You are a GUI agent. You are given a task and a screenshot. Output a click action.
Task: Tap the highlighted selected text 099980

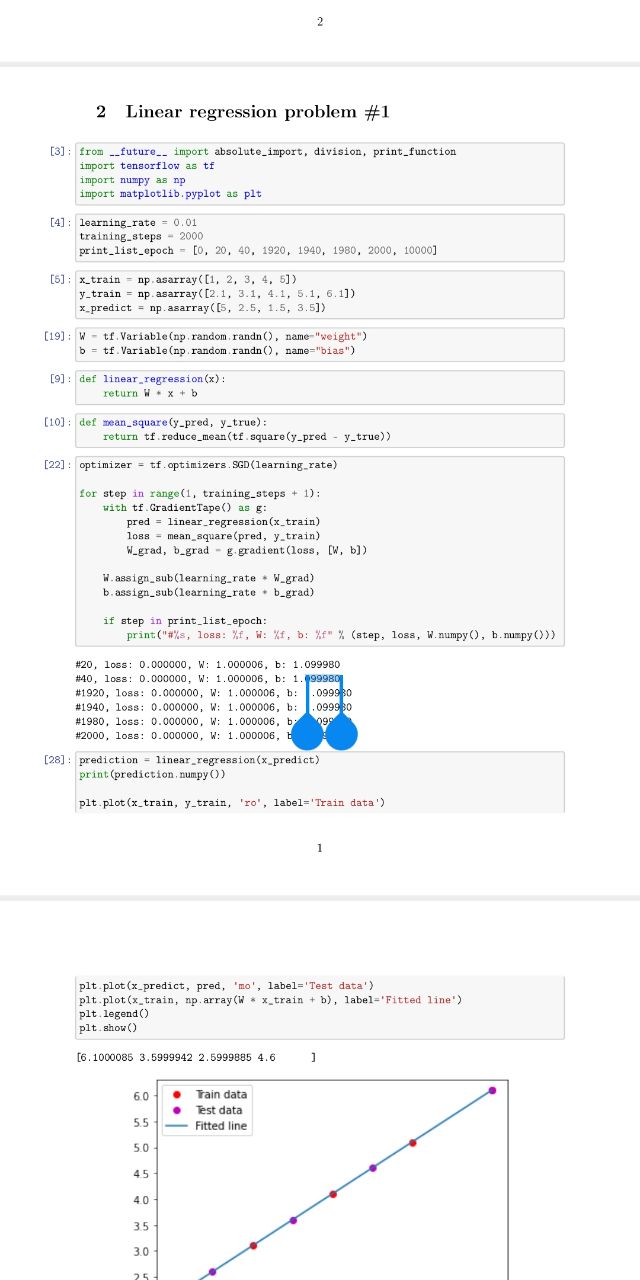[323, 678]
